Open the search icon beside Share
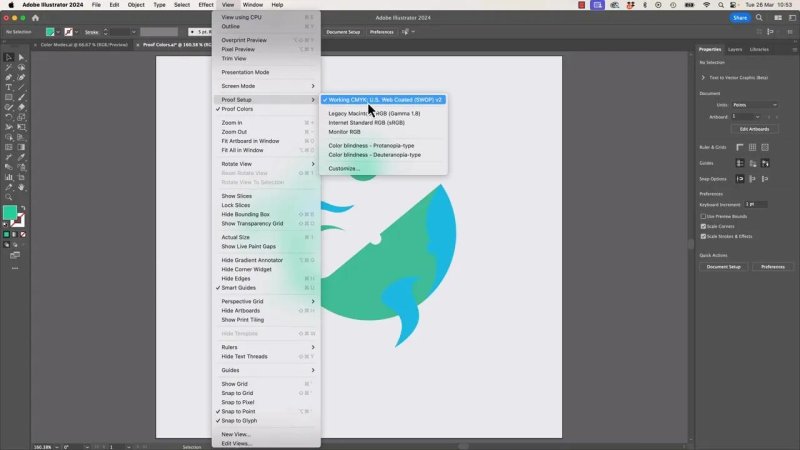The width and height of the screenshot is (800, 450). tap(759, 18)
